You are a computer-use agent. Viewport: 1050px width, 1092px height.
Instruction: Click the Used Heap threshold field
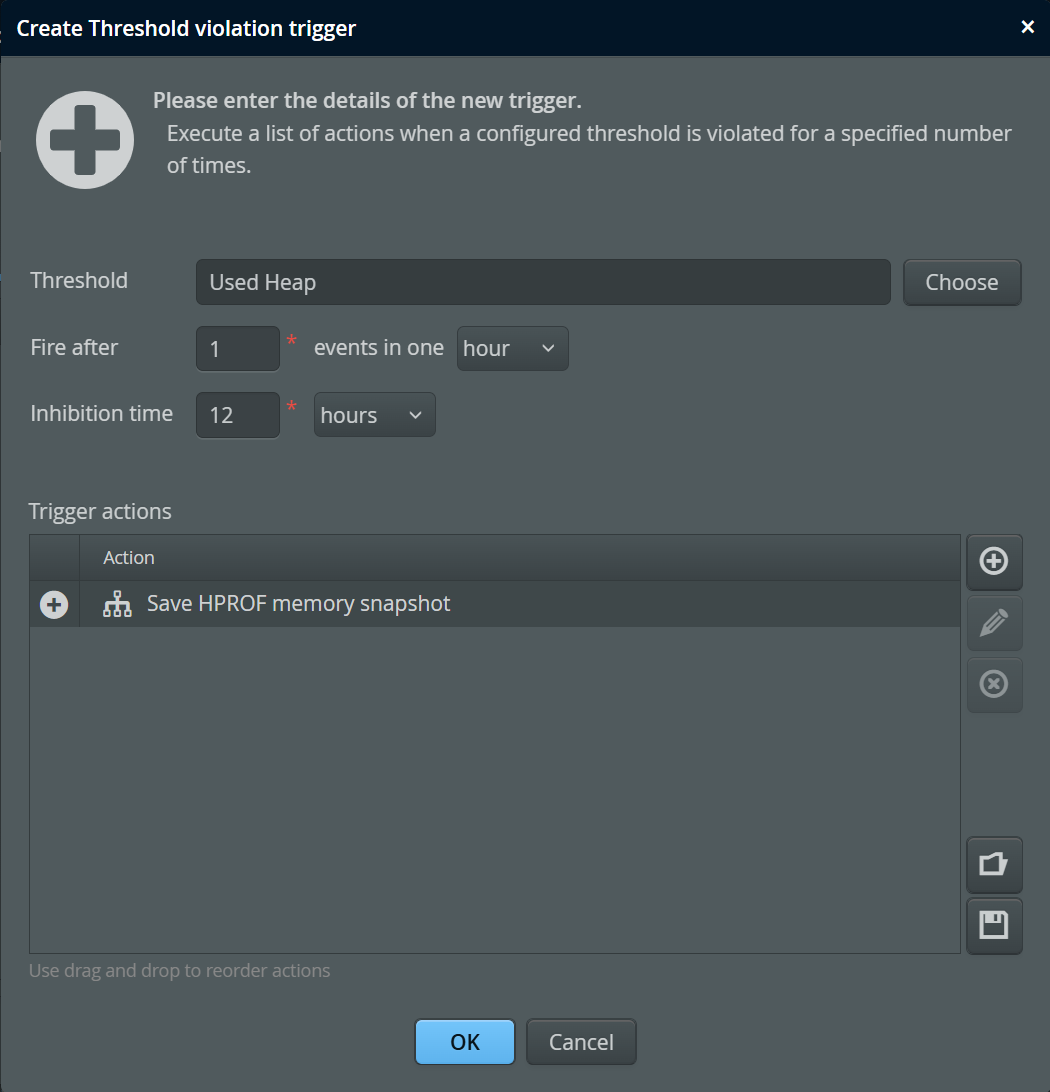pyautogui.click(x=542, y=282)
